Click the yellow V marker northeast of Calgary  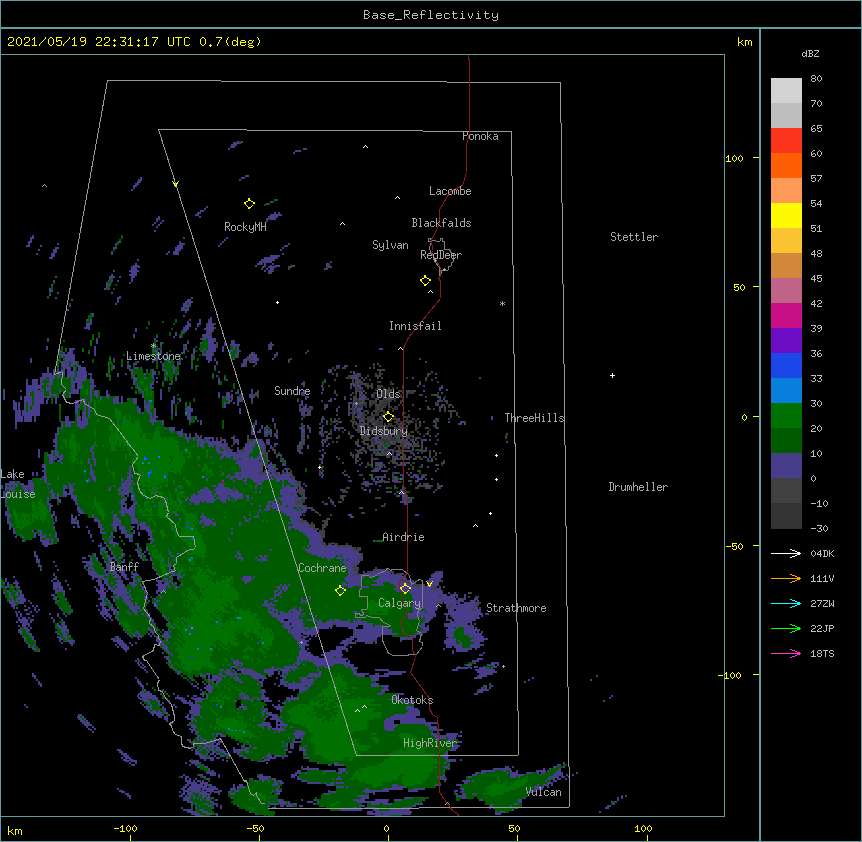pos(429,584)
